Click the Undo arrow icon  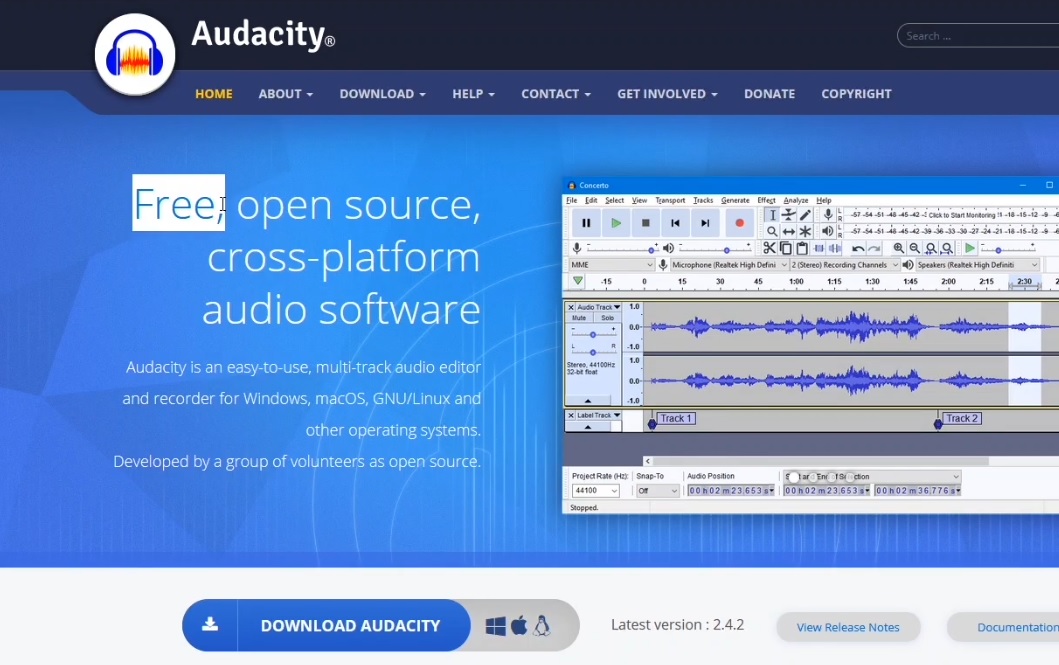pos(858,248)
